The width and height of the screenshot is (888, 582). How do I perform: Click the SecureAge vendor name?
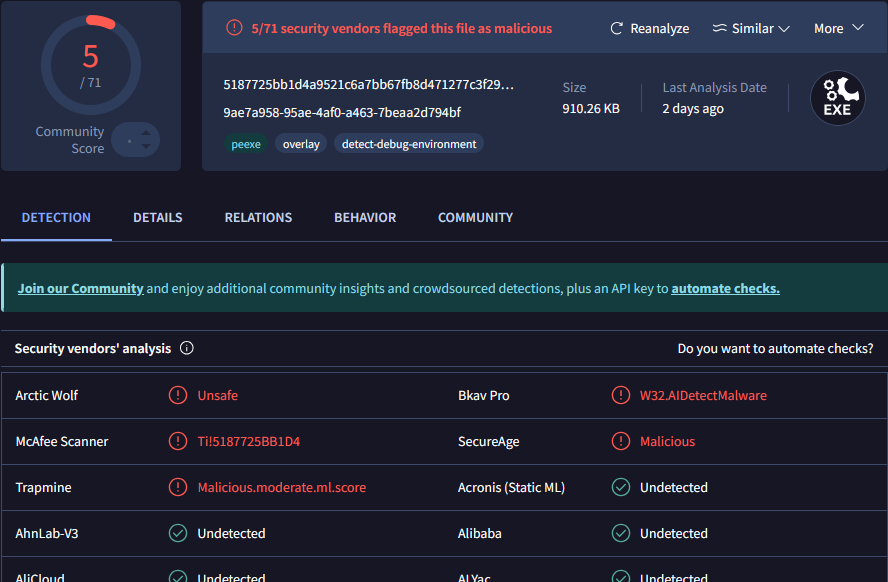click(488, 441)
